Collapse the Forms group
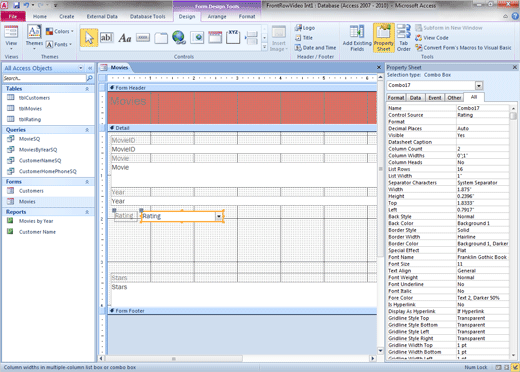 click(x=87, y=182)
